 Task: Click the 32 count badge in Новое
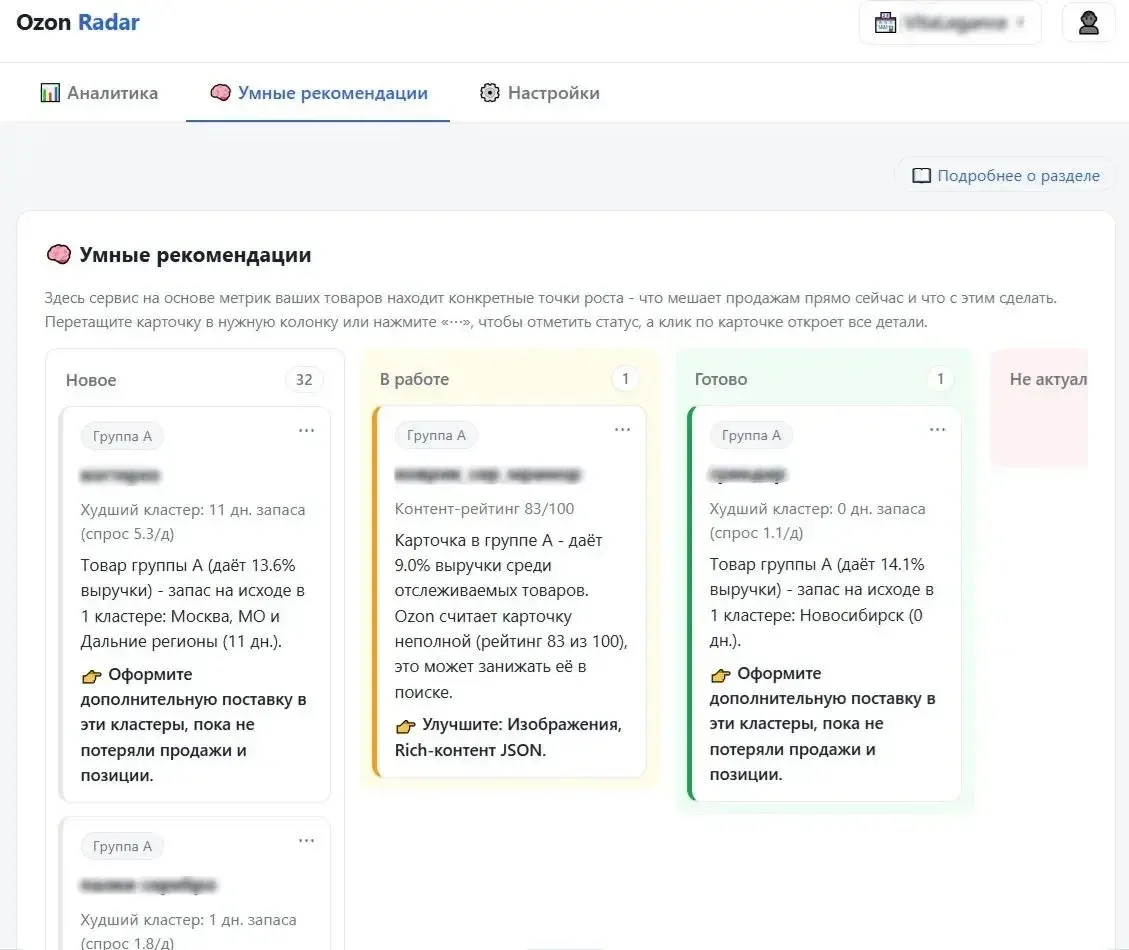click(304, 380)
